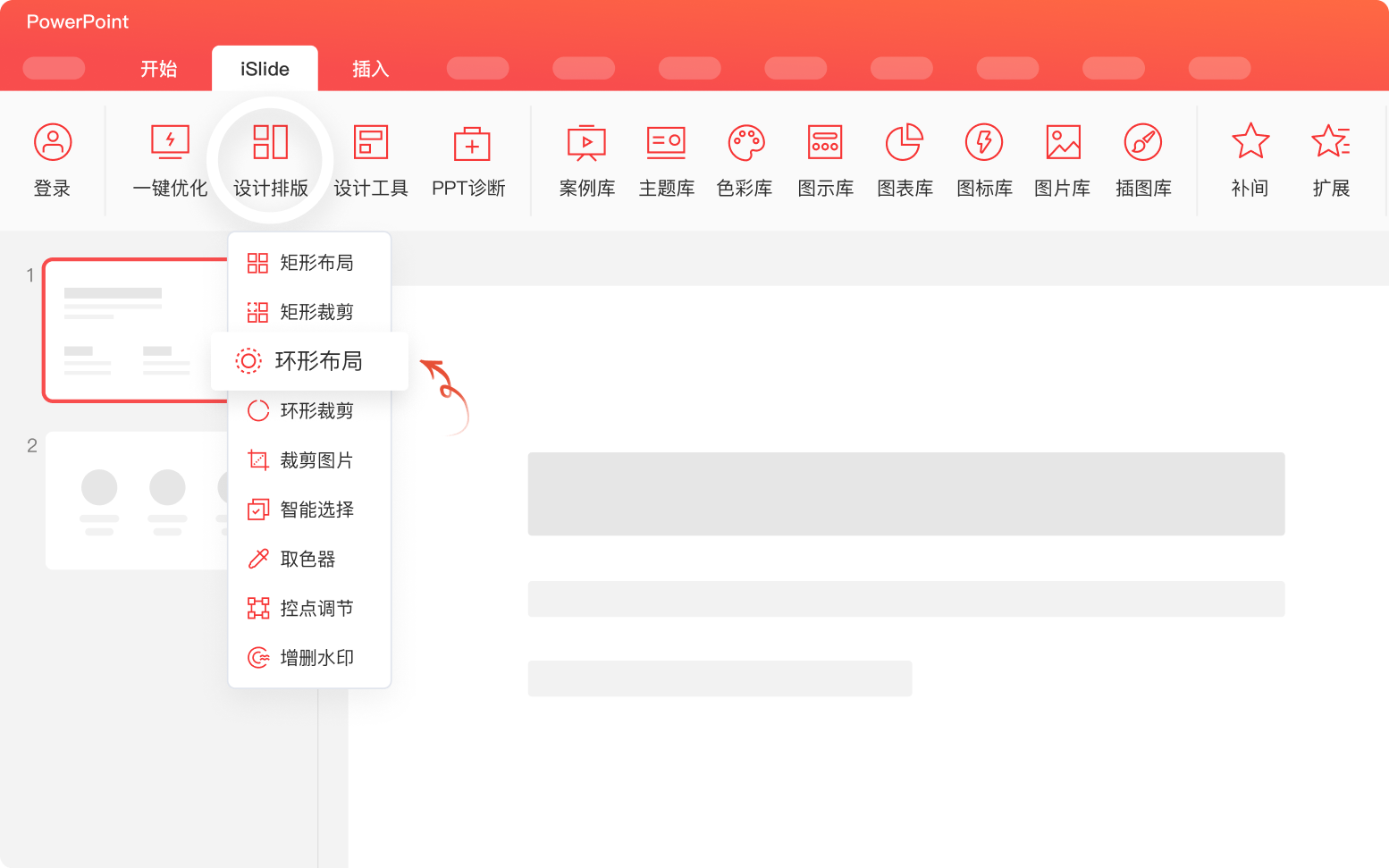1389x868 pixels.
Task: Click the large title placeholder on the slide
Action: coord(906,493)
